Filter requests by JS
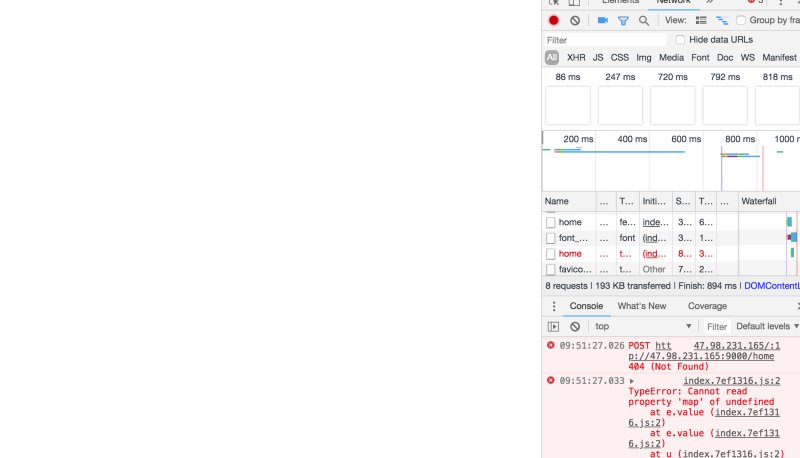Image resolution: width=800 pixels, height=458 pixels. click(598, 58)
